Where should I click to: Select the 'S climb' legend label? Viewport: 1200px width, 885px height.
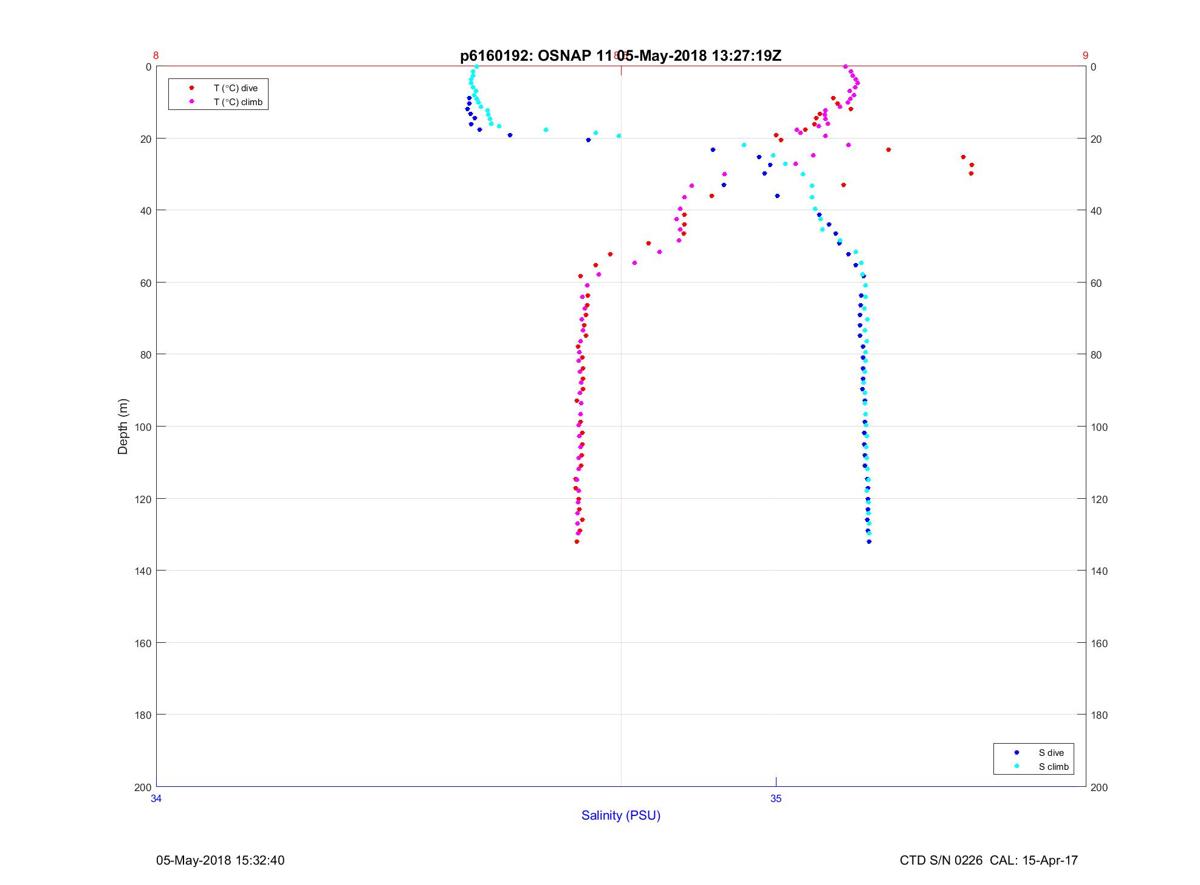coord(1053,767)
